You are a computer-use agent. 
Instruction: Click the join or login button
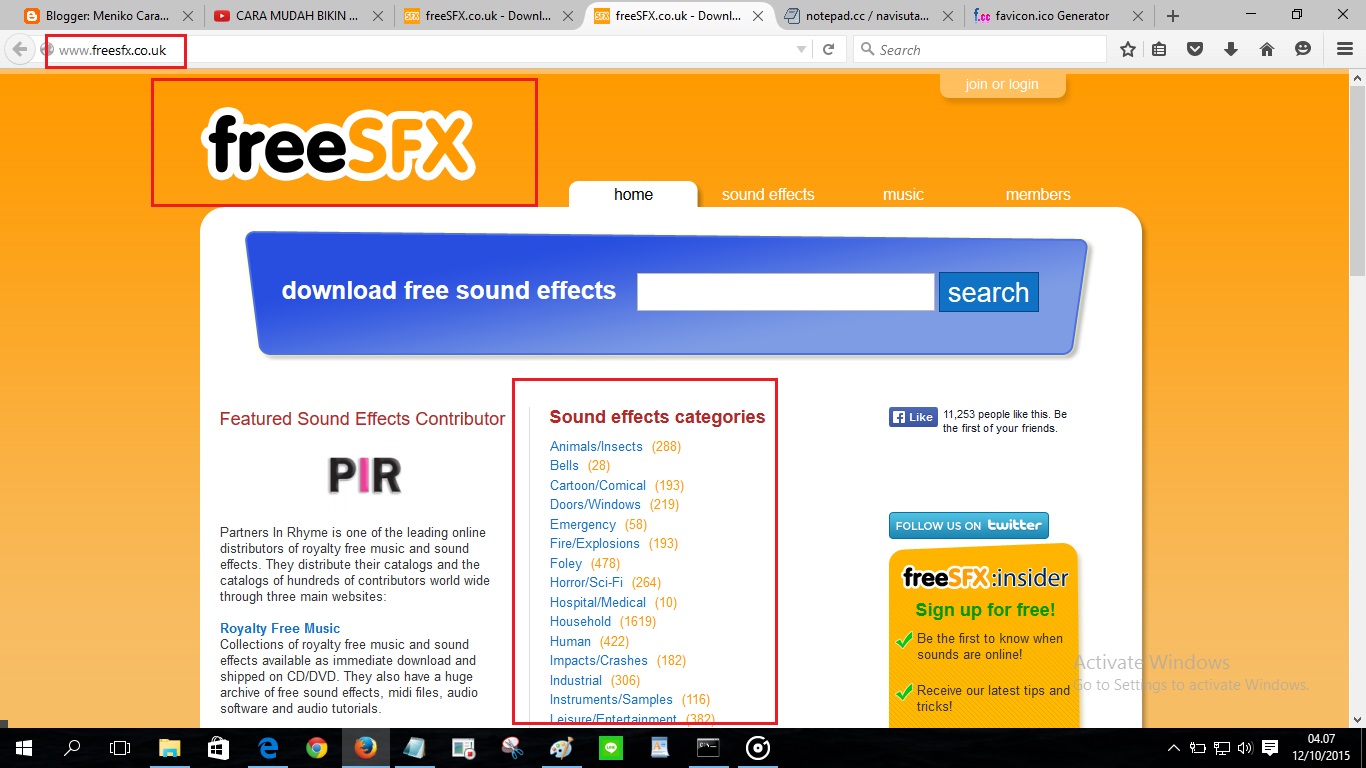[x=1002, y=84]
